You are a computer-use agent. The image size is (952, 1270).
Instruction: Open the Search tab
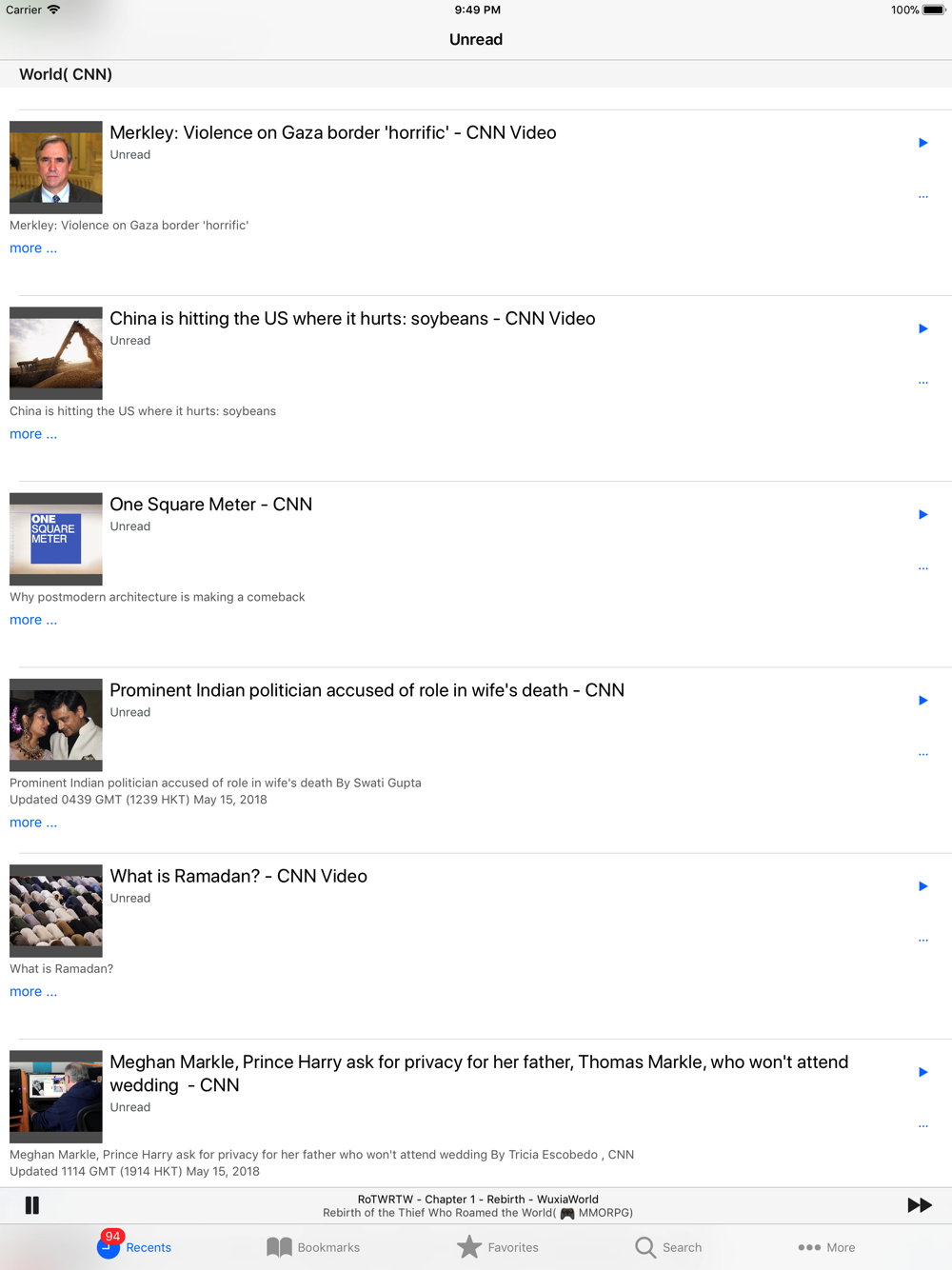coord(668,1247)
